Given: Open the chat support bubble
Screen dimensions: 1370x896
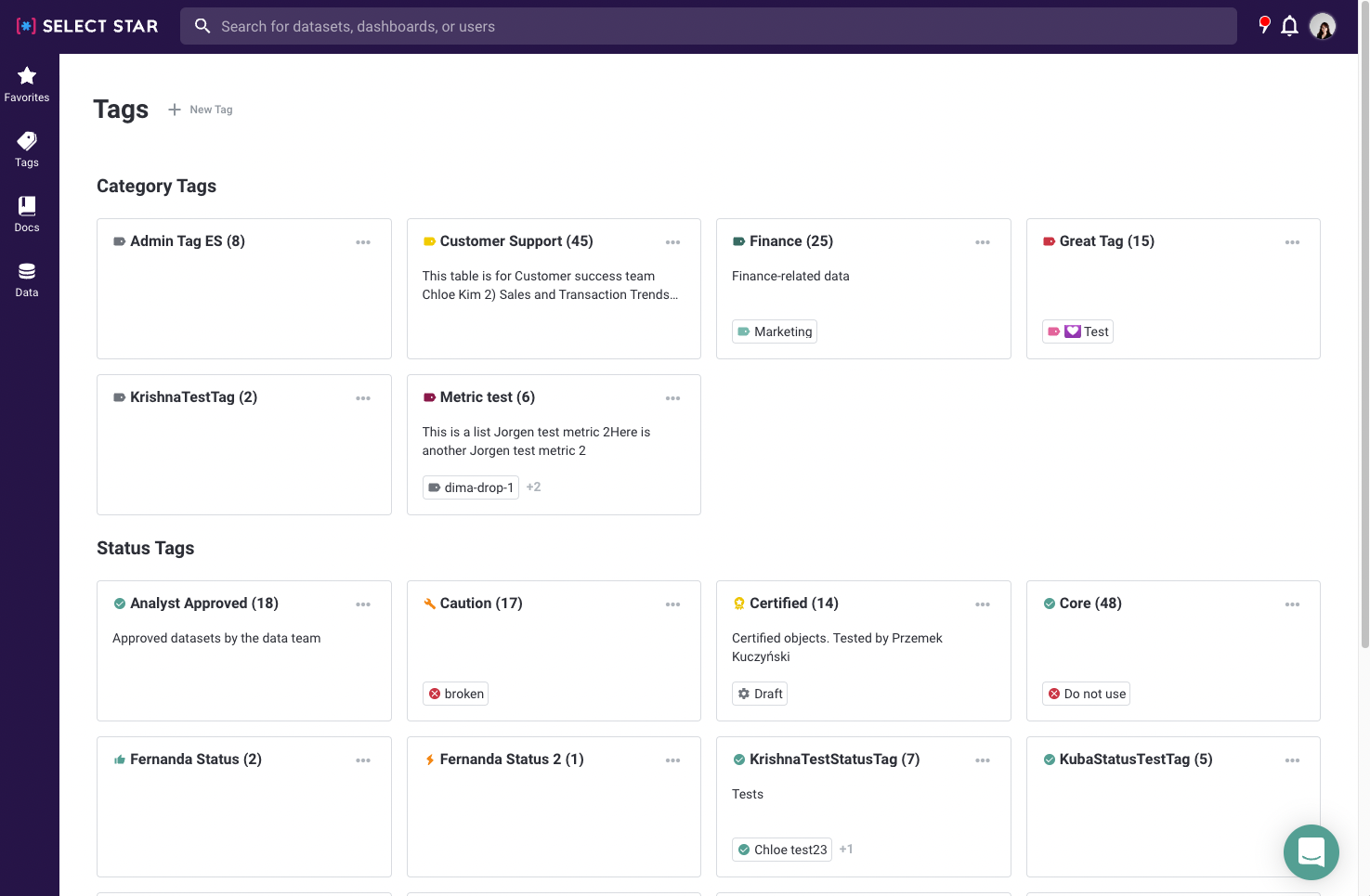Looking at the screenshot, I should [1311, 851].
